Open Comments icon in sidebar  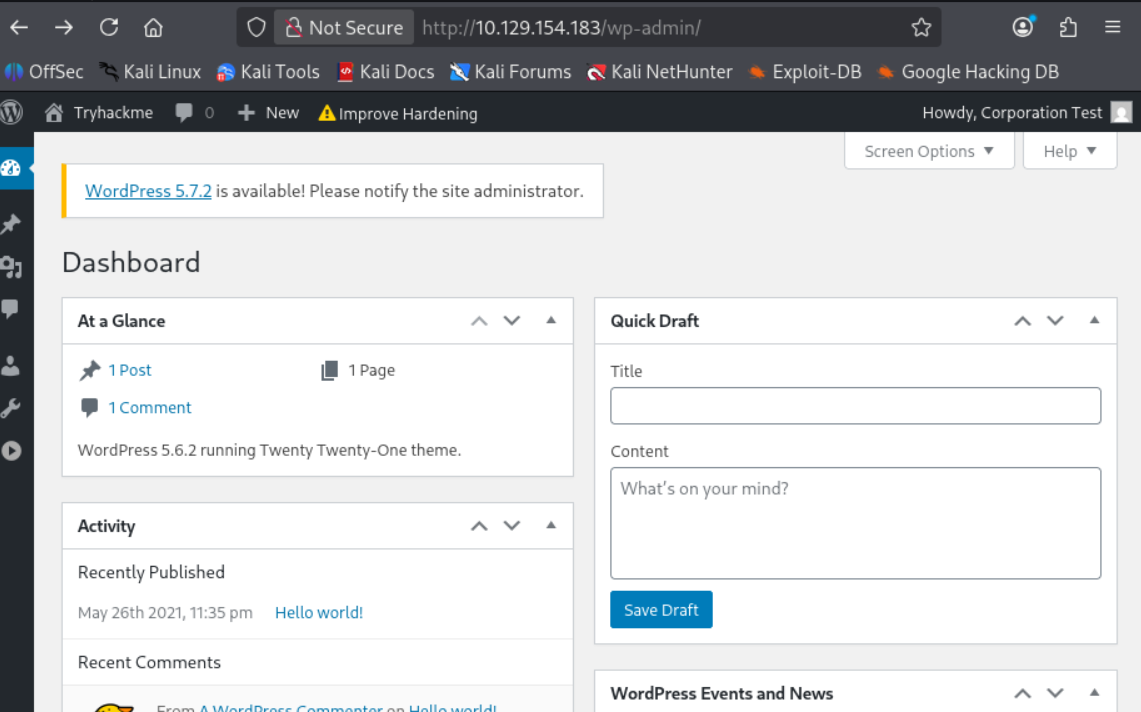click(x=10, y=309)
